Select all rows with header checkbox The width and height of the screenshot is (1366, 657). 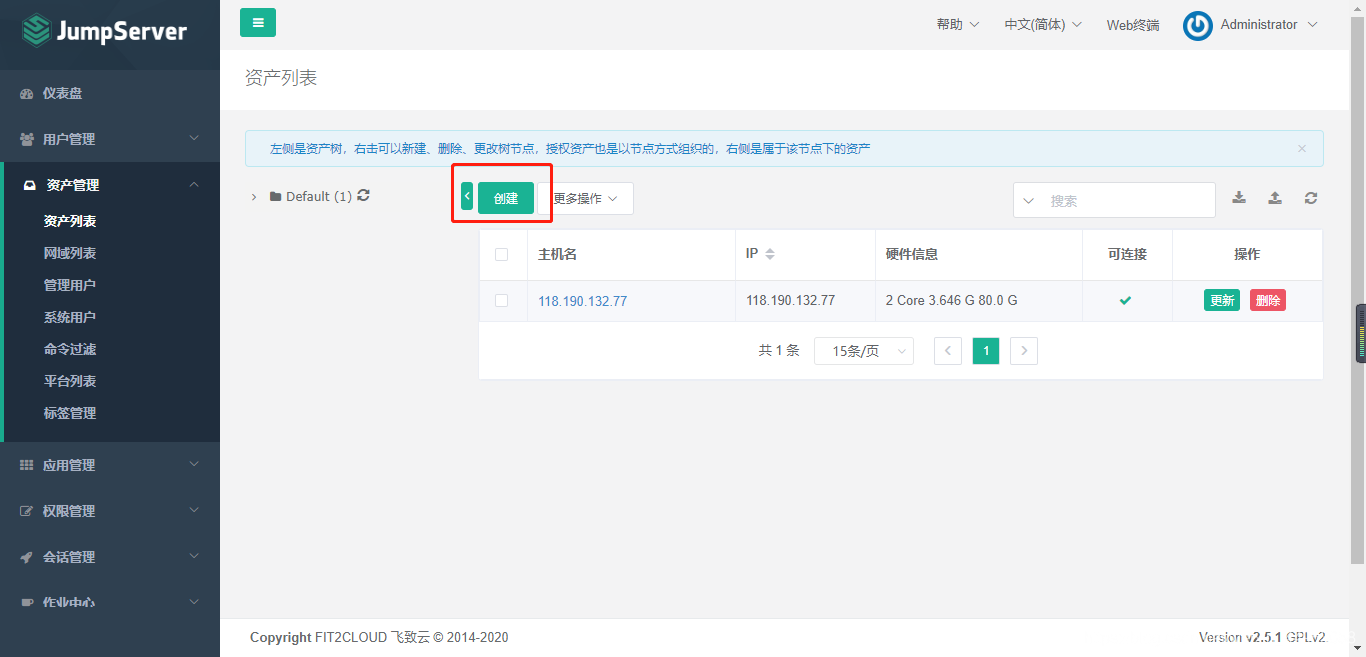502,255
